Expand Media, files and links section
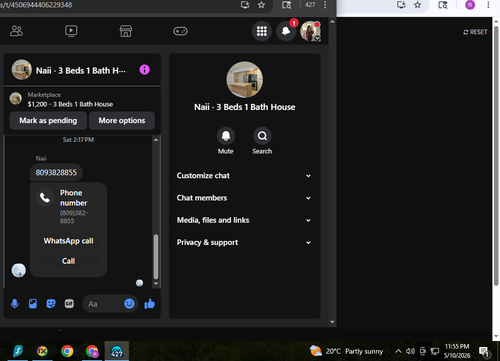 (244, 220)
